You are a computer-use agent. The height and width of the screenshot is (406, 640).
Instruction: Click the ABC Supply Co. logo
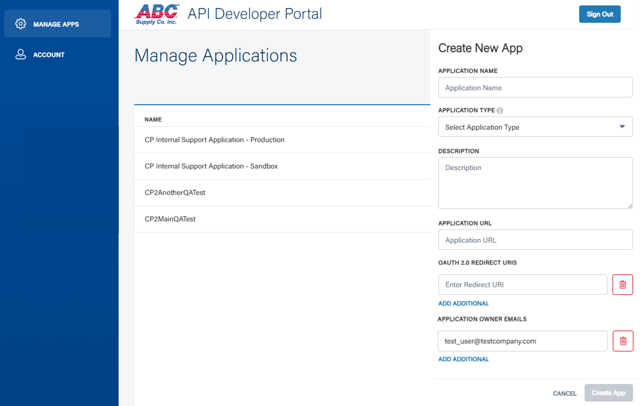pyautogui.click(x=156, y=13)
